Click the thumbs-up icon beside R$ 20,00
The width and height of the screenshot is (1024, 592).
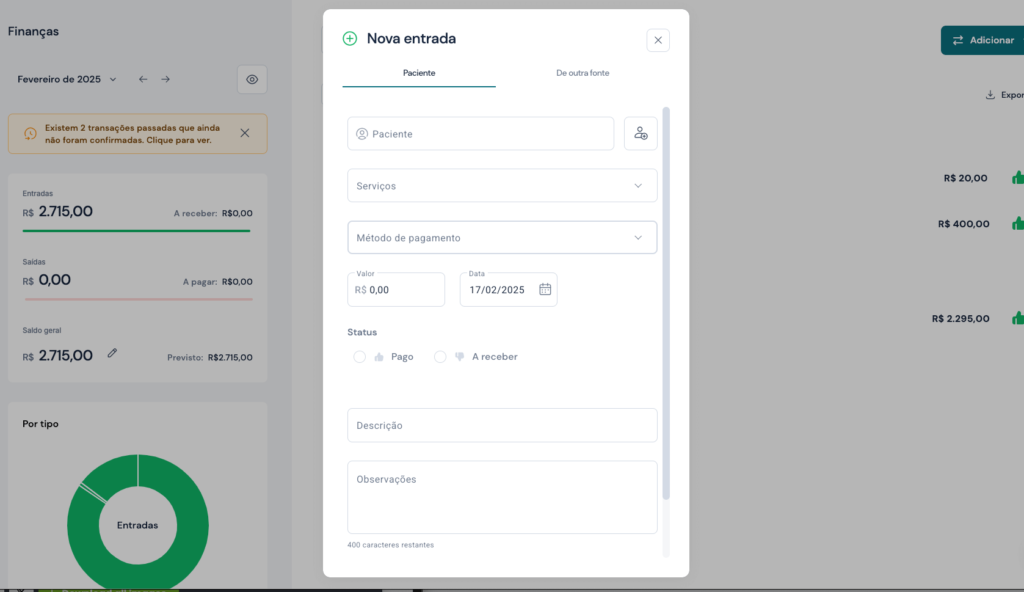(x=1017, y=178)
